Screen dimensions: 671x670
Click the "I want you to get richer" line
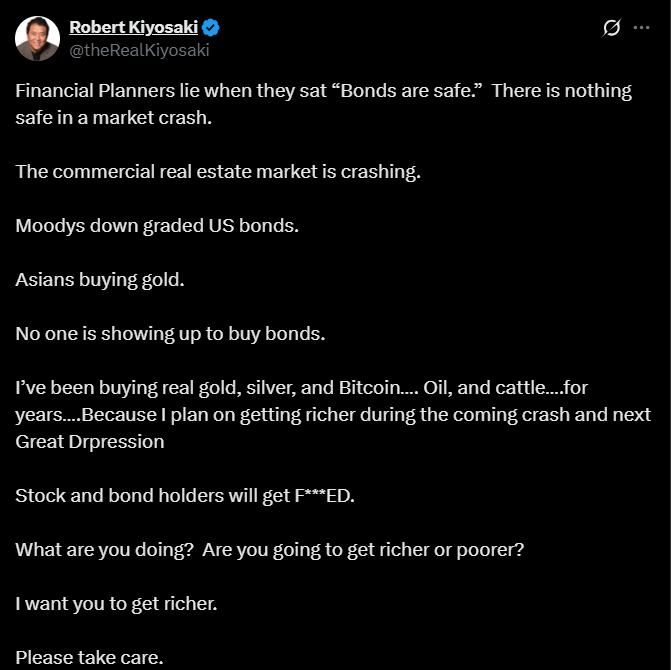tap(116, 604)
